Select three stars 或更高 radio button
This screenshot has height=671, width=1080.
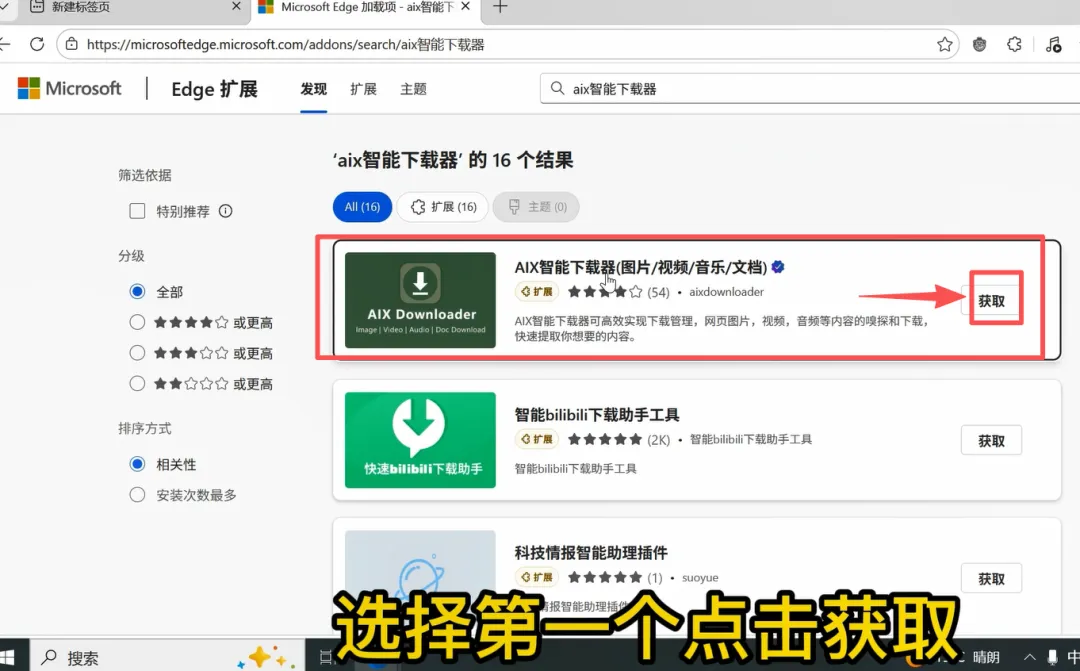[137, 353]
